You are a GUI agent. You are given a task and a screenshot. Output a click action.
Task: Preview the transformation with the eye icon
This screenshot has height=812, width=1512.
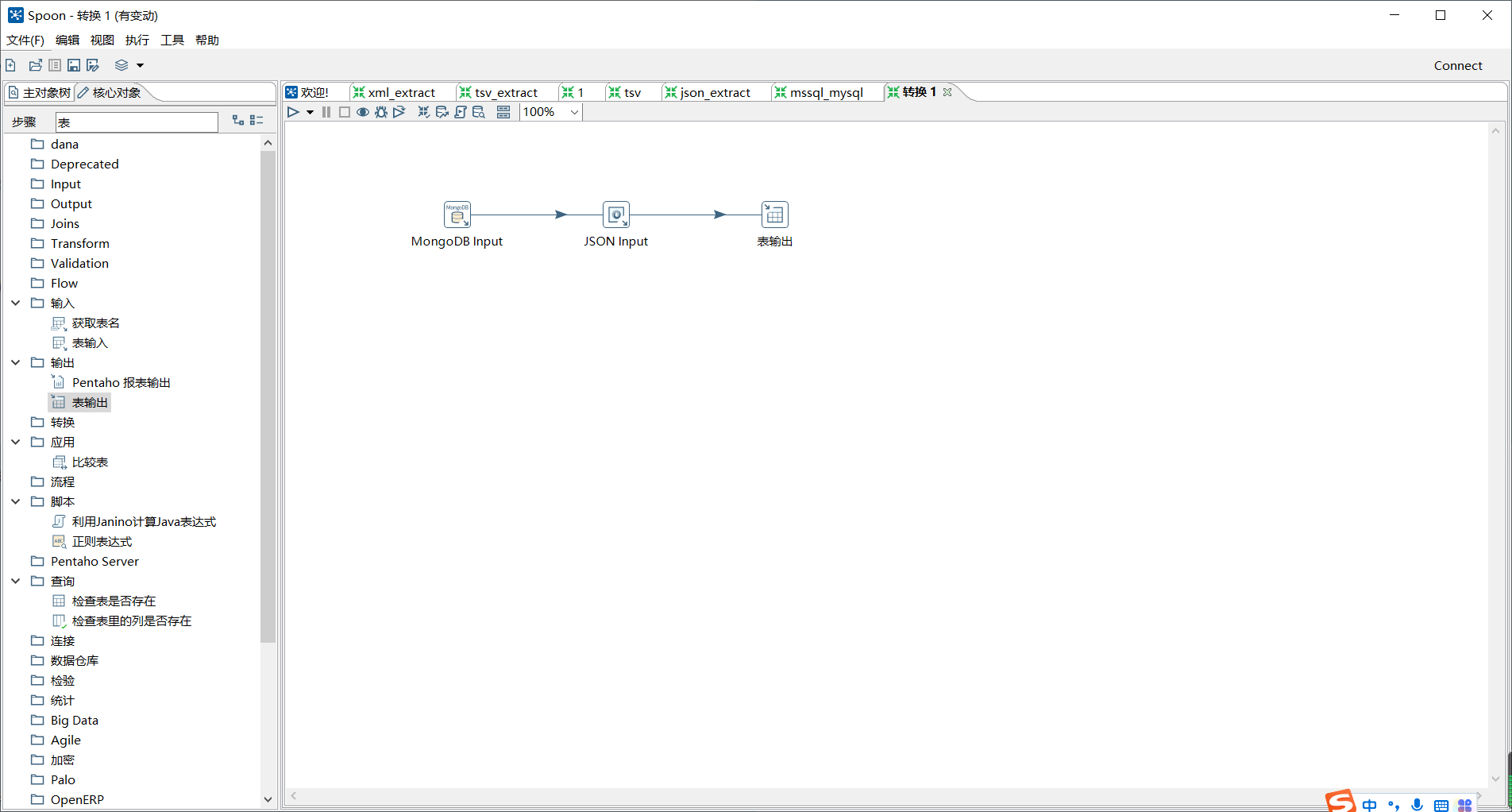coord(363,112)
